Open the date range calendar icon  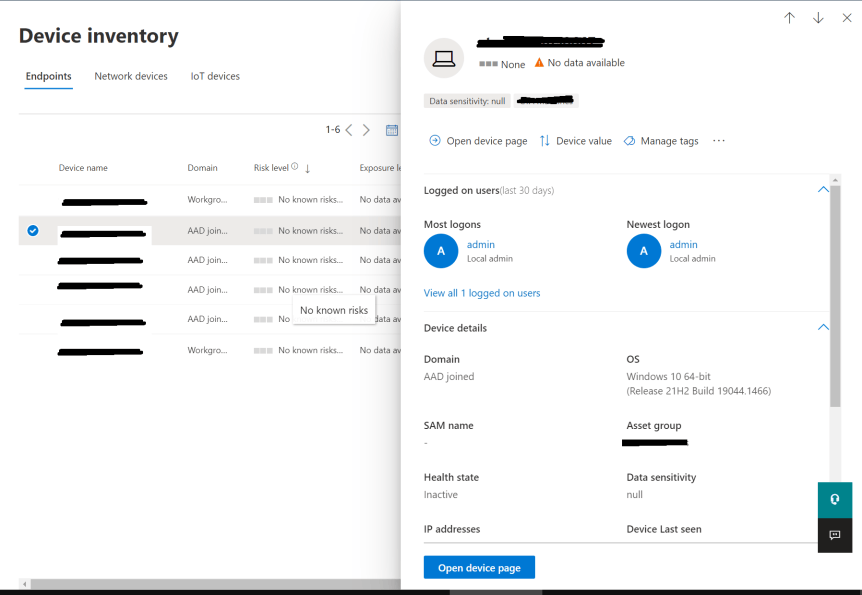(391, 130)
